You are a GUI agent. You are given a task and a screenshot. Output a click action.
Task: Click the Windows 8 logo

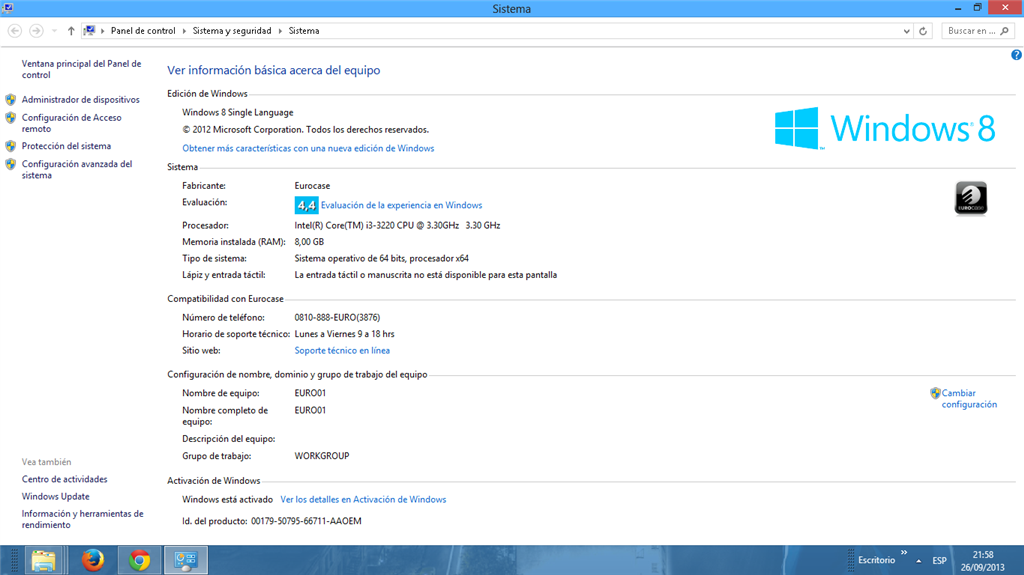[885, 128]
